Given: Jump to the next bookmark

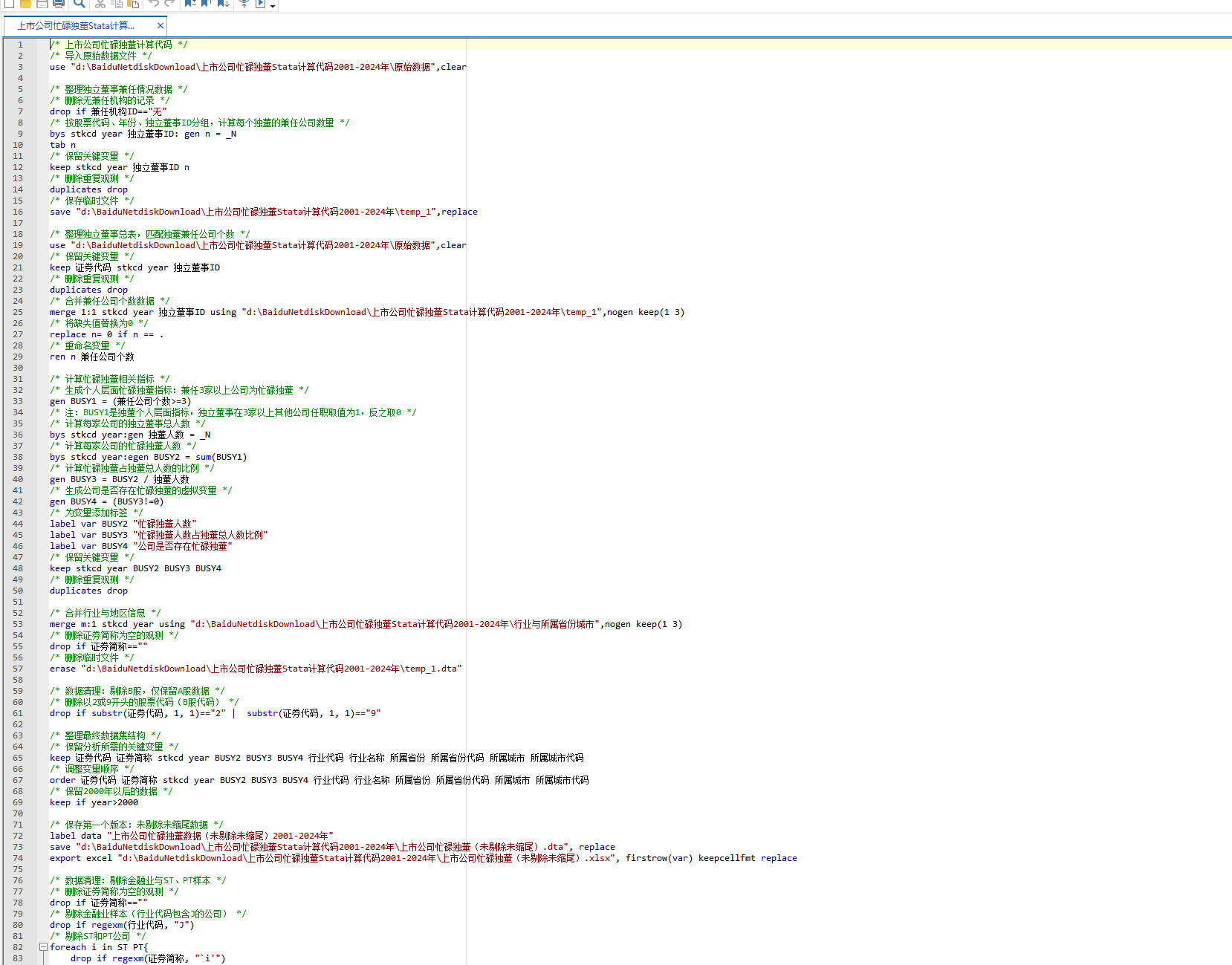Looking at the screenshot, I should (x=223, y=3).
